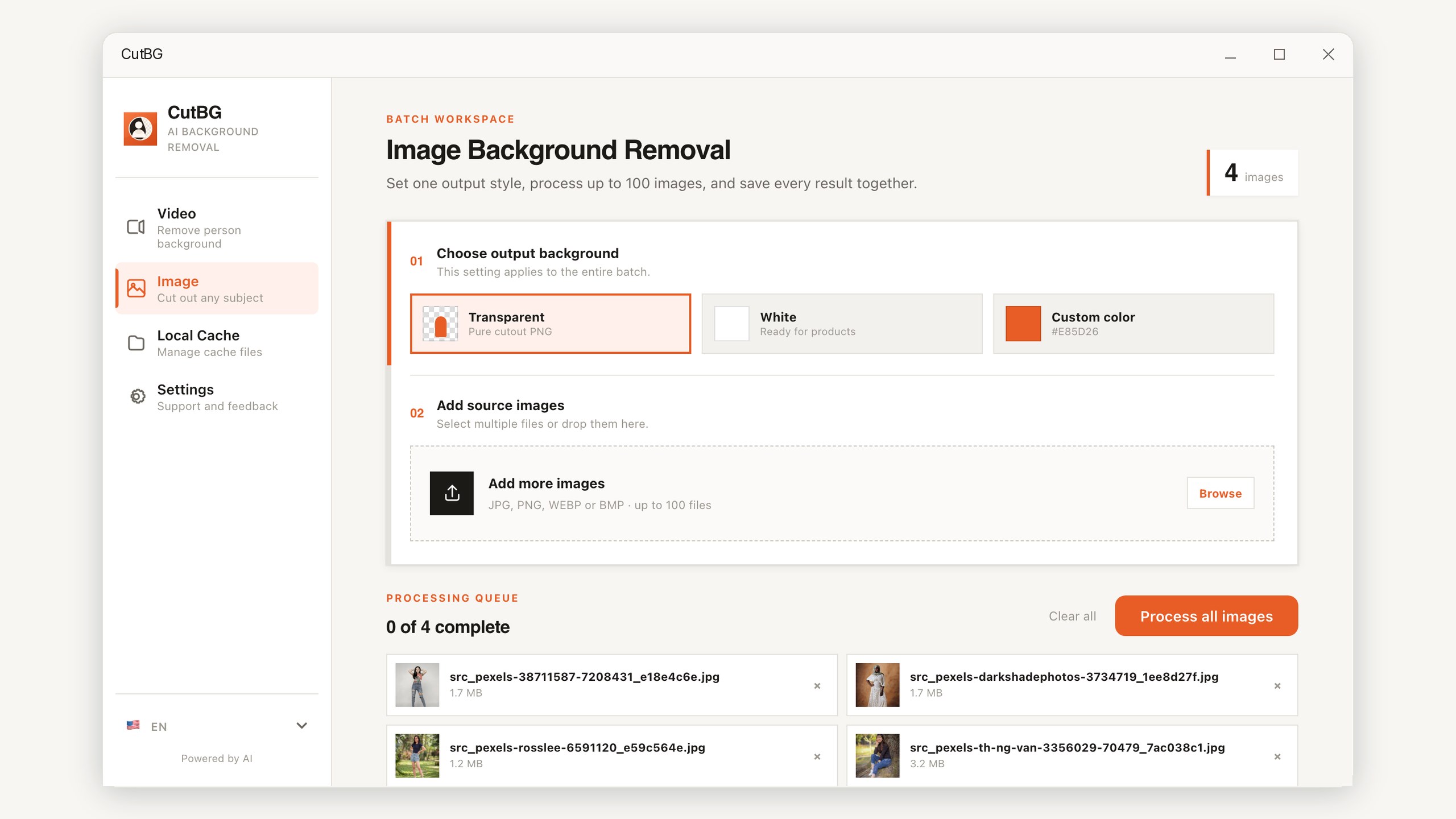Click 'BATCH WORKSPACE' label
The height and width of the screenshot is (819, 1456).
450,119
